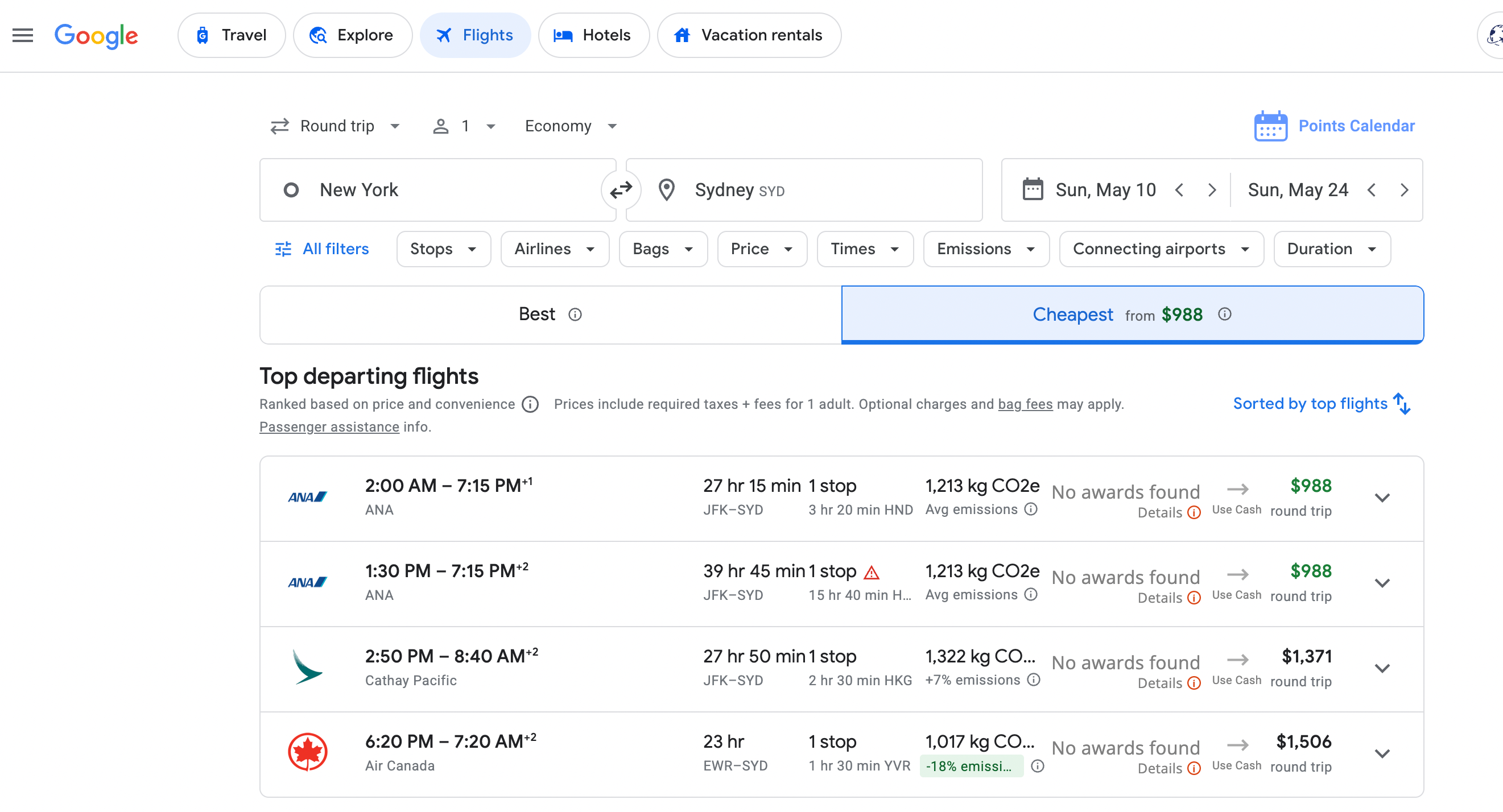The width and height of the screenshot is (1503, 812).
Task: Open the Connecting airports filter
Action: point(1161,249)
